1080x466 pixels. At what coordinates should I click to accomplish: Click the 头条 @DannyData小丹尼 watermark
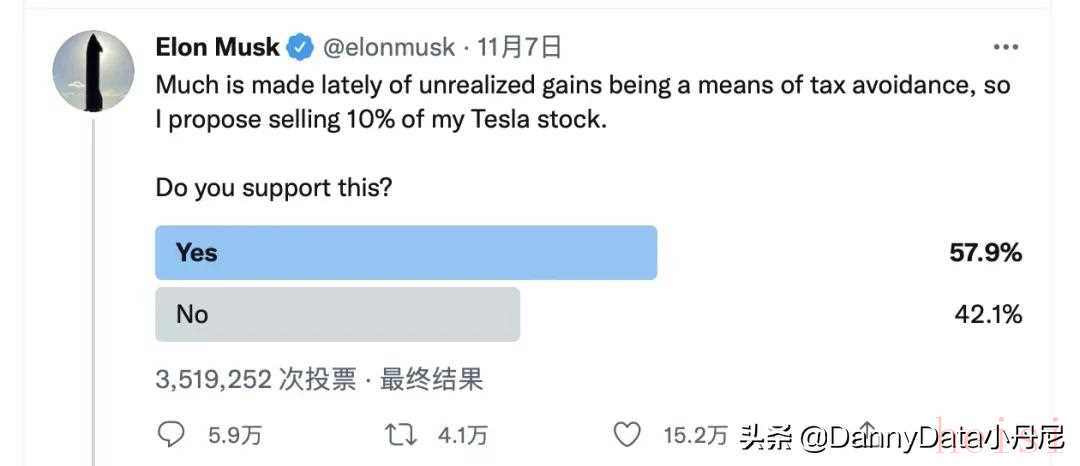[x=896, y=437]
